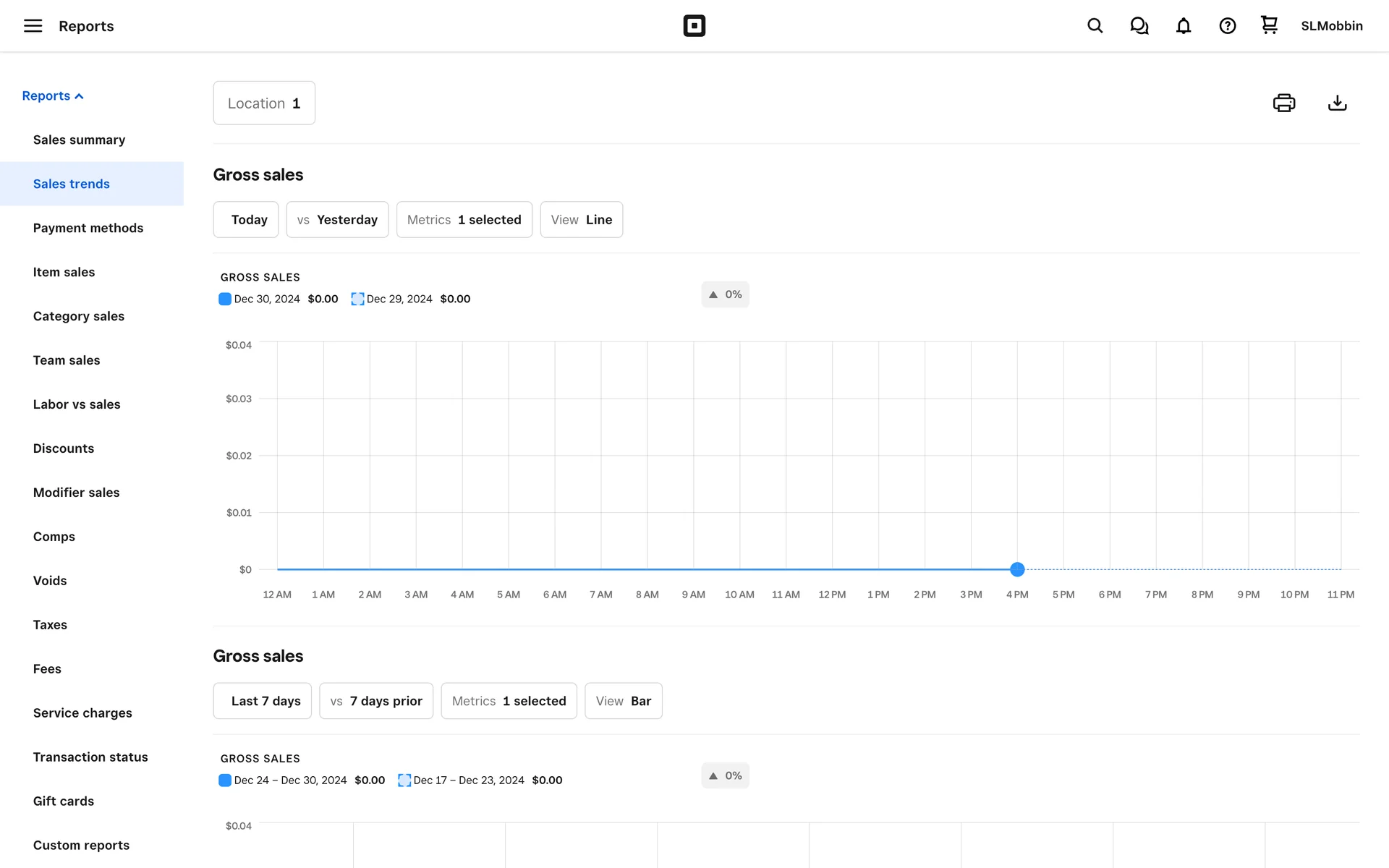Screen dimensions: 1389x868
Task: Open the hamburger navigation menu
Action: [x=33, y=26]
